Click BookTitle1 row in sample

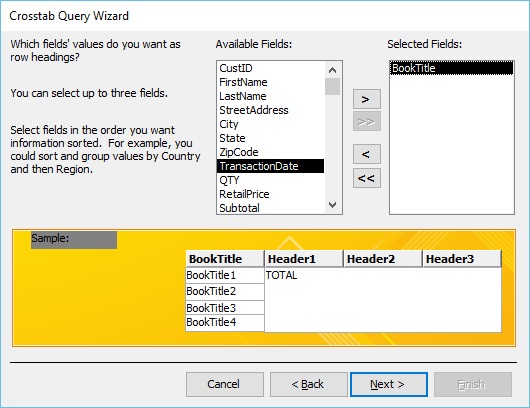[x=225, y=275]
